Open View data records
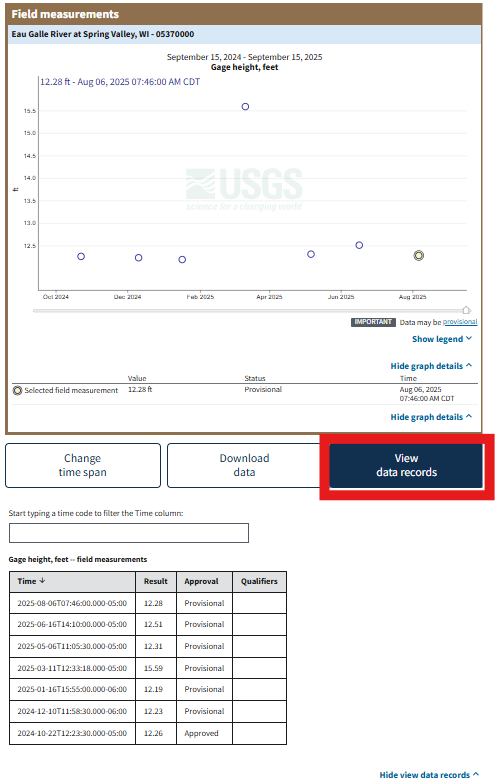495x782 pixels. coord(406,465)
